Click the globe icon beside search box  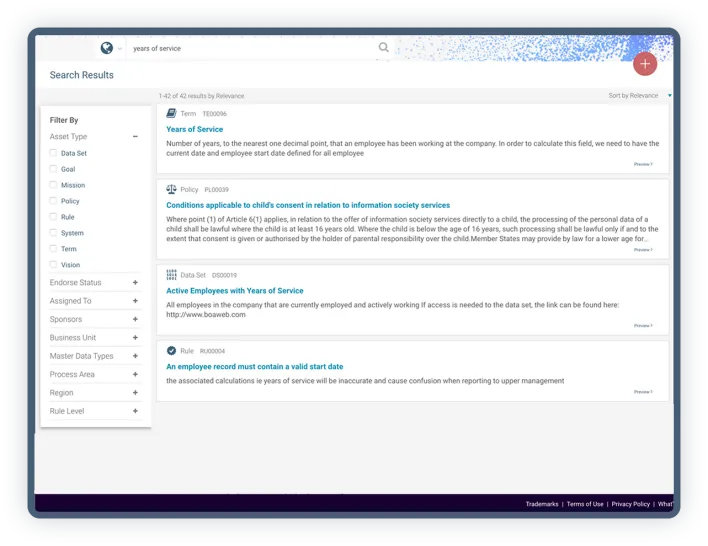[107, 48]
